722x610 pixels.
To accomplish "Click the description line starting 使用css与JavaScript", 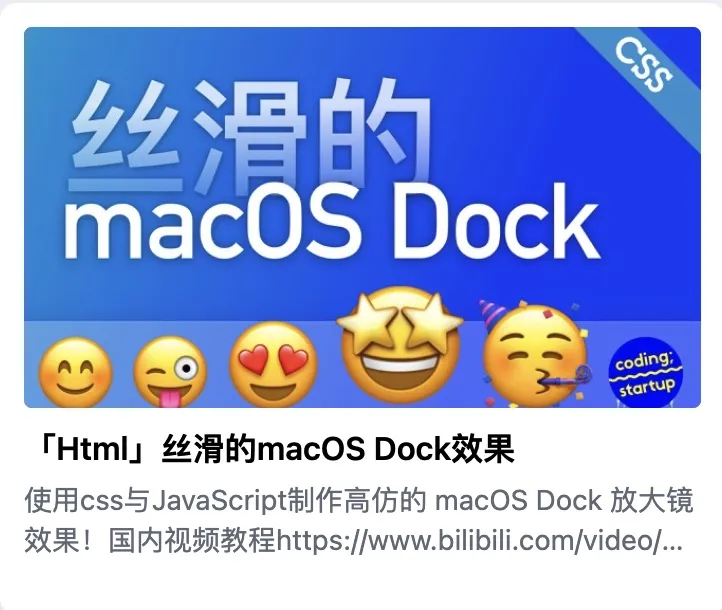I will (x=359, y=500).
